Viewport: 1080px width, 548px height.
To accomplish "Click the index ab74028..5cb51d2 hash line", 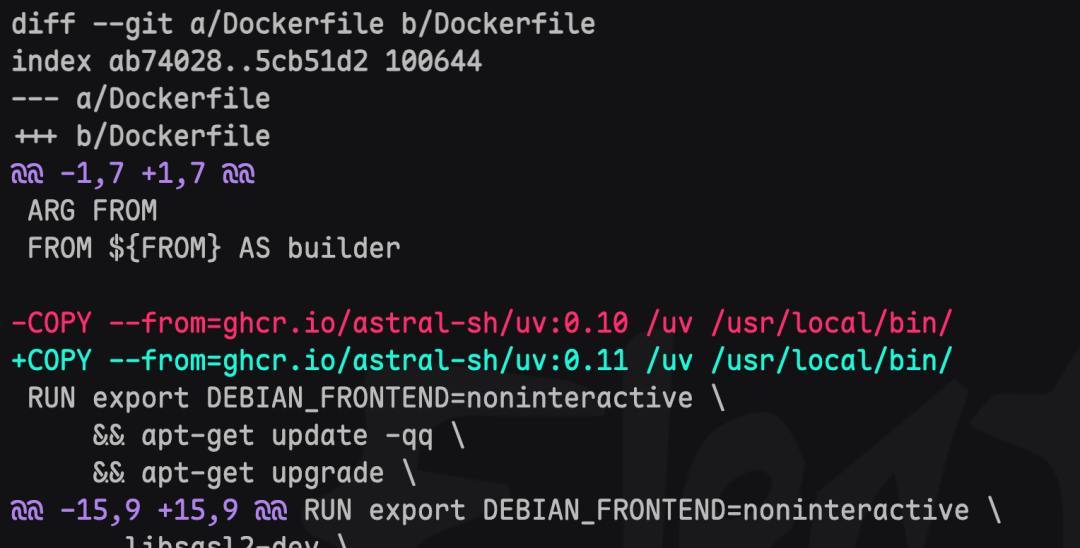I will [x=247, y=61].
